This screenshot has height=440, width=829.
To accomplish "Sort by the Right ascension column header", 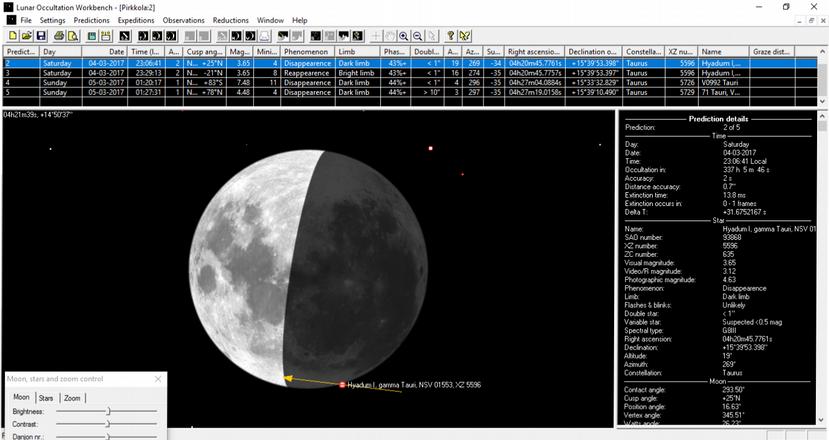I will pos(535,51).
